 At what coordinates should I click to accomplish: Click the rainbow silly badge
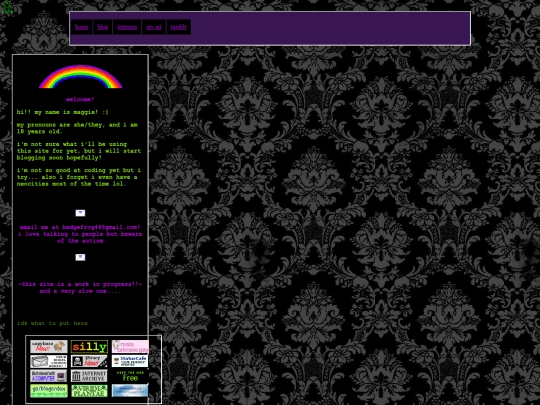point(89,346)
